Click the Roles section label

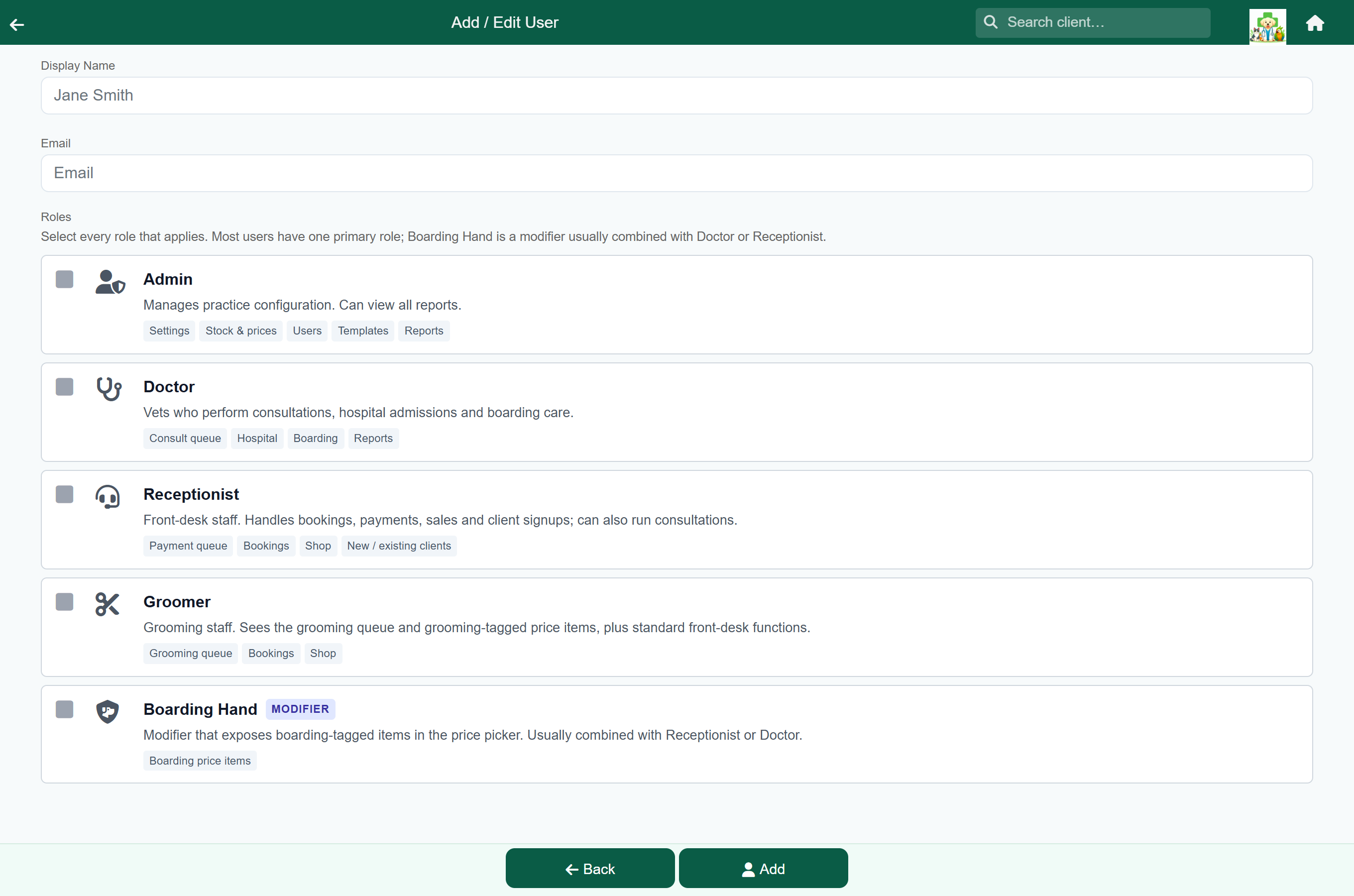[56, 217]
